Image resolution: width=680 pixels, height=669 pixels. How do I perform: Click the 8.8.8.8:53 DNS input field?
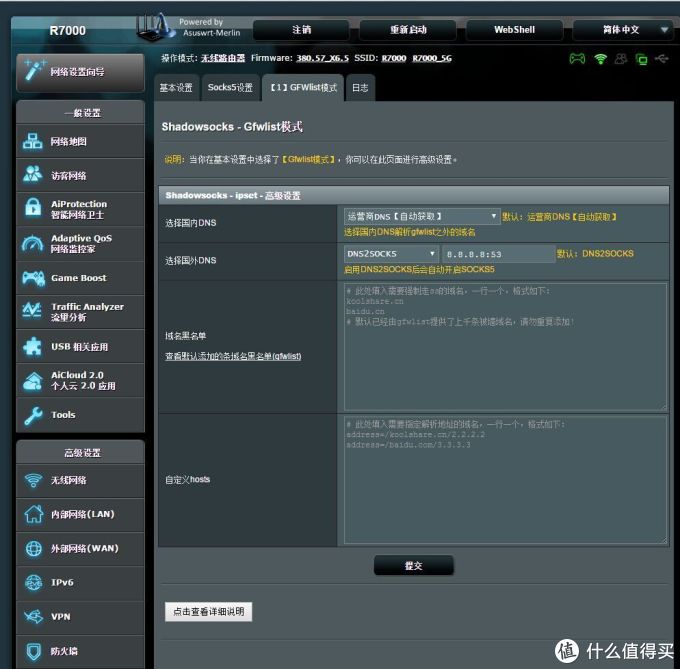(498, 254)
